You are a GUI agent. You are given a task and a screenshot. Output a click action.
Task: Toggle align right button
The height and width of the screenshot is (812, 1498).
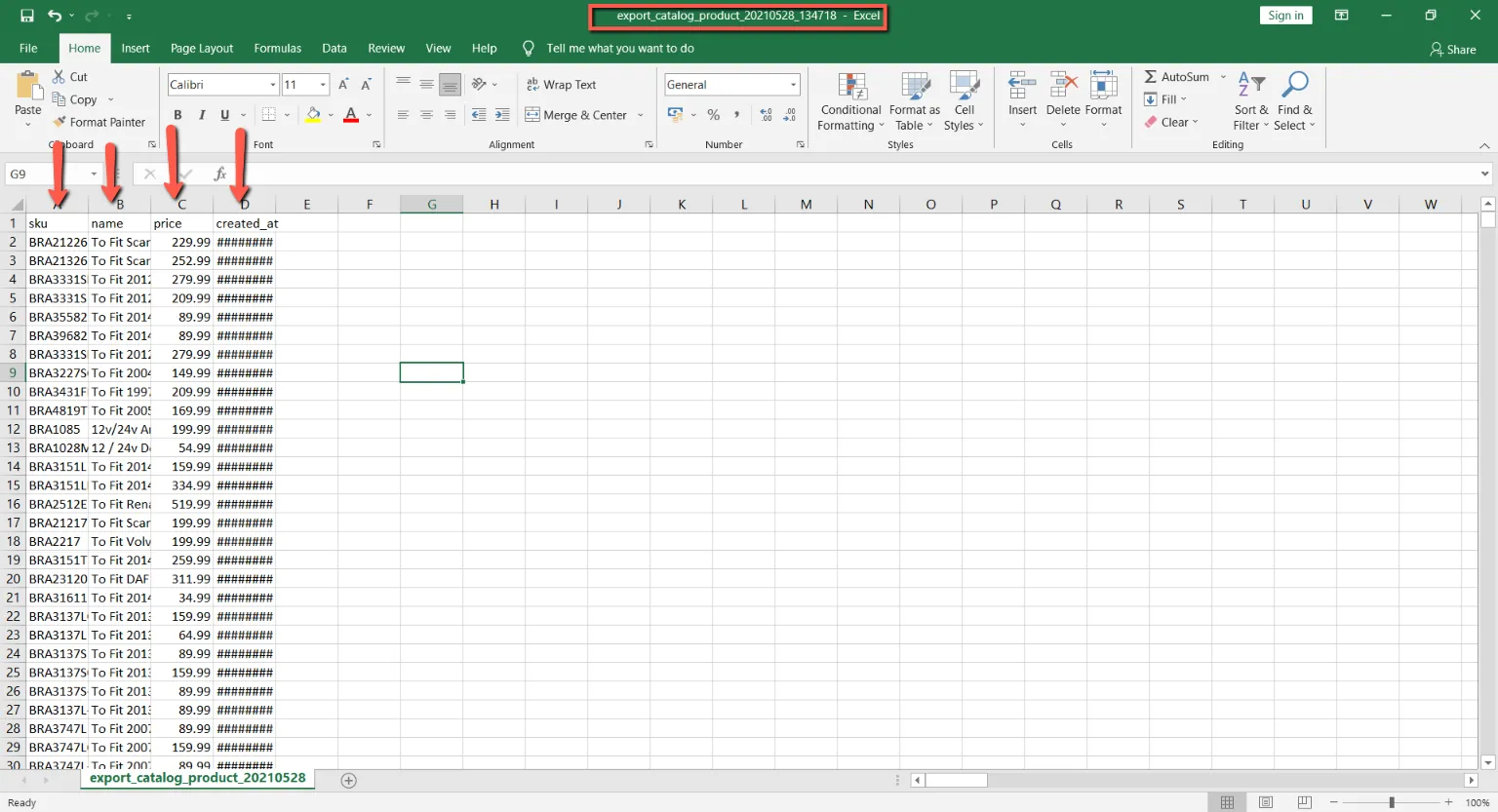click(x=450, y=115)
